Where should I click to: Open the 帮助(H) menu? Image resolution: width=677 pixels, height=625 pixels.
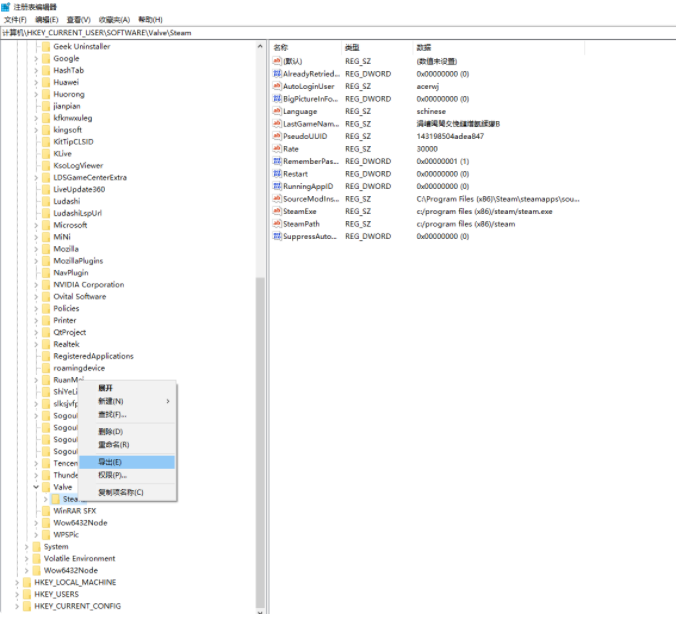(150, 19)
